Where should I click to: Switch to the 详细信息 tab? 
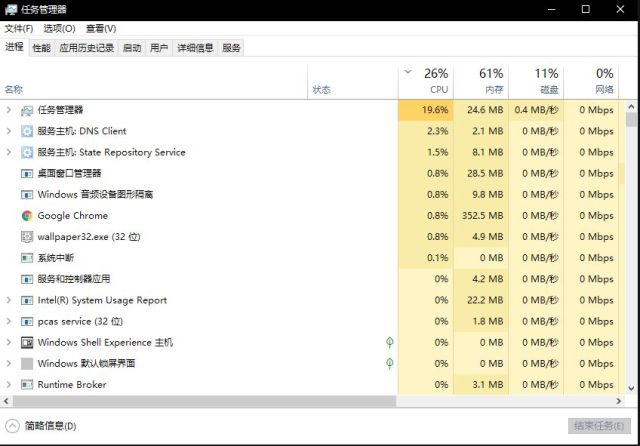[195, 48]
